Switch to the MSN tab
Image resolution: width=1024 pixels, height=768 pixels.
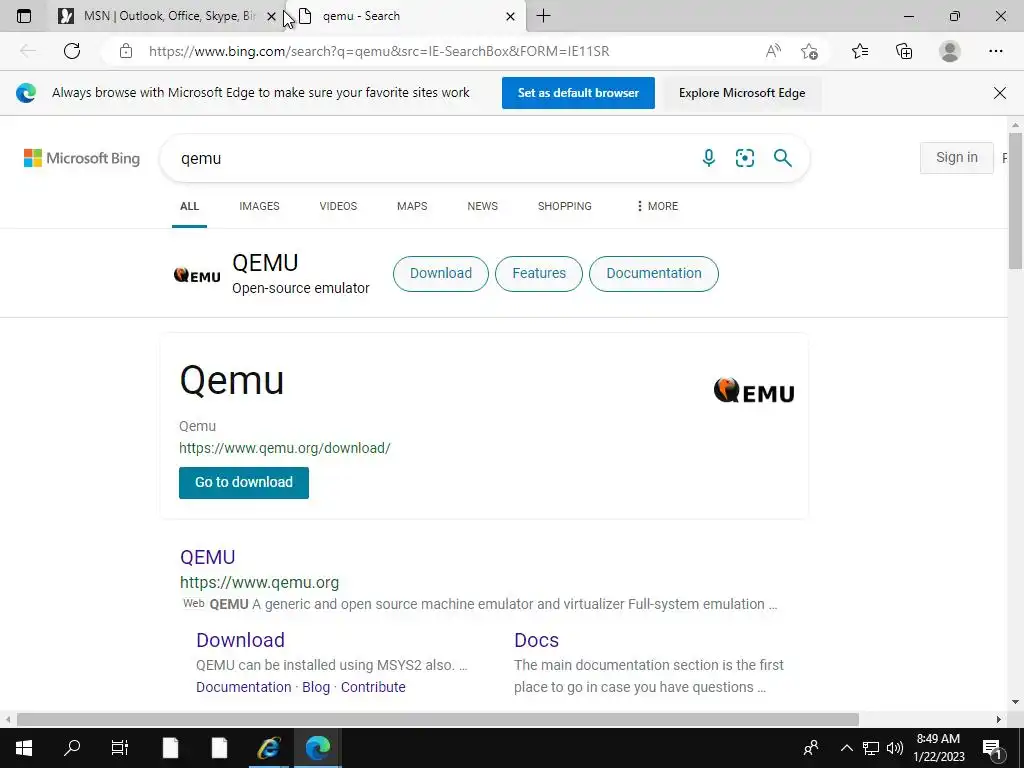169,16
